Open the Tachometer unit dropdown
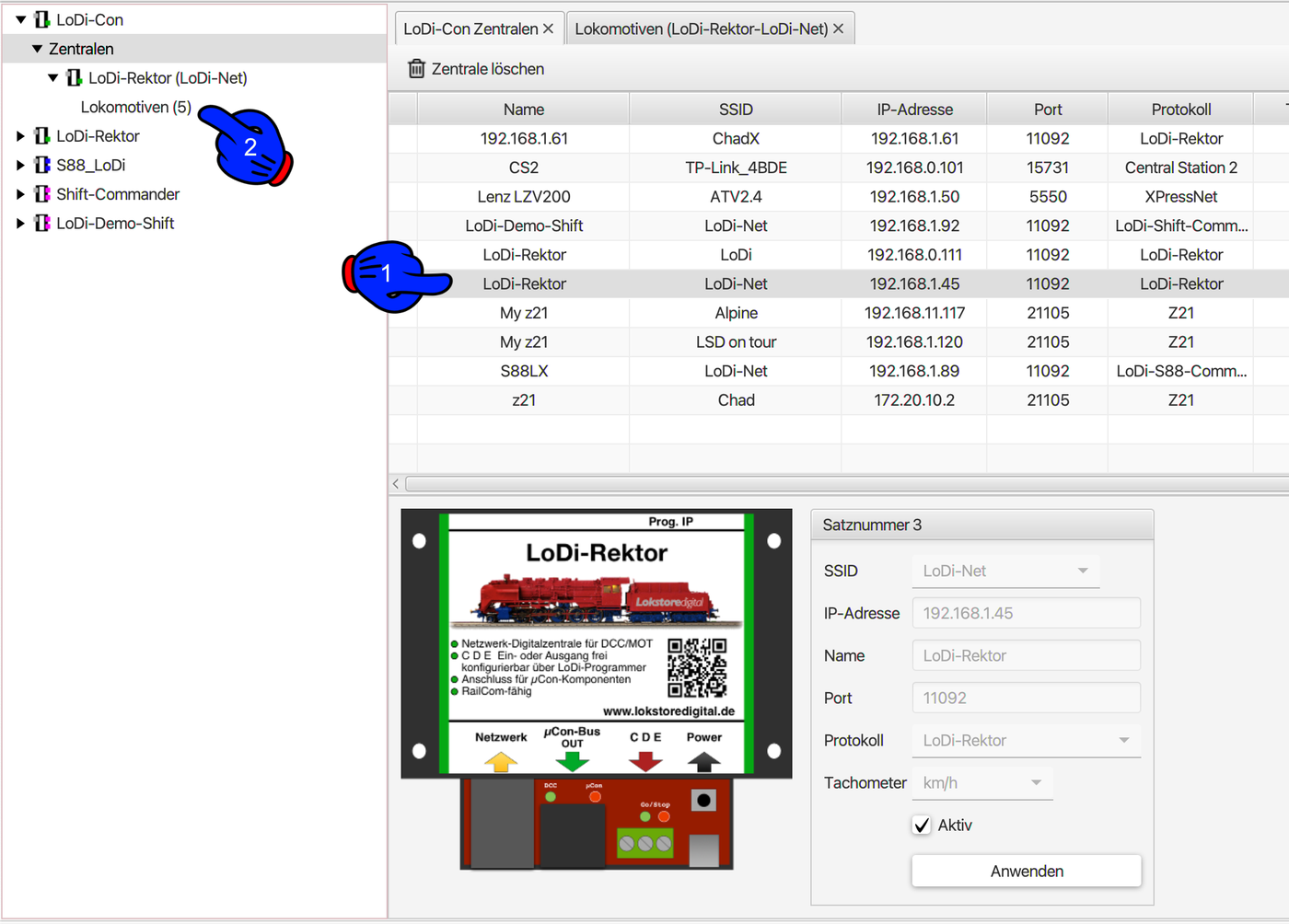Image resolution: width=1289 pixels, height=924 pixels. pos(982,782)
